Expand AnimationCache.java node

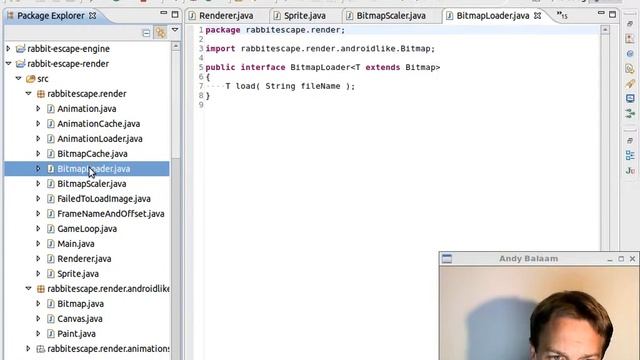point(38,124)
